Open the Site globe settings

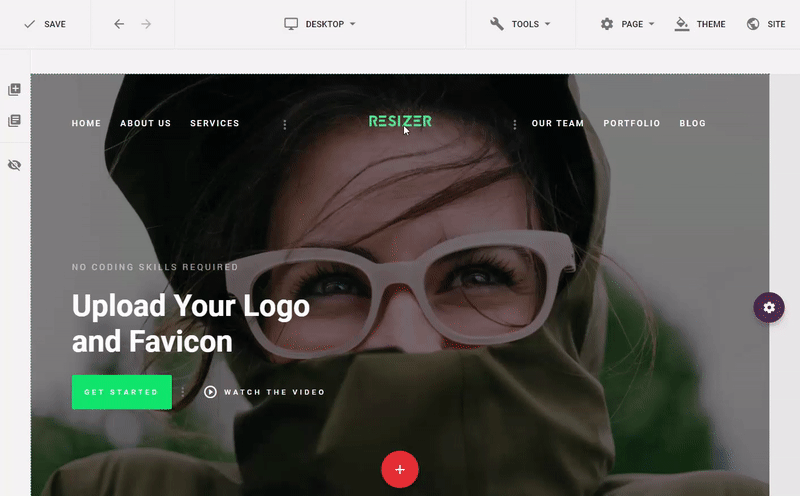[x=766, y=24]
